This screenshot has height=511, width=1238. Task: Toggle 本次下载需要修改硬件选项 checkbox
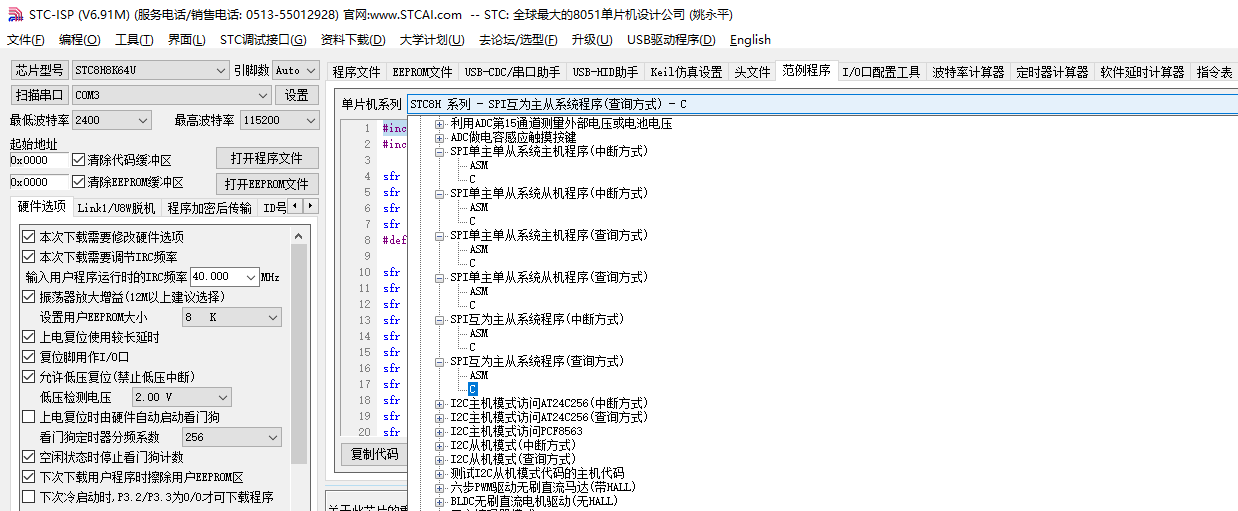coord(29,237)
